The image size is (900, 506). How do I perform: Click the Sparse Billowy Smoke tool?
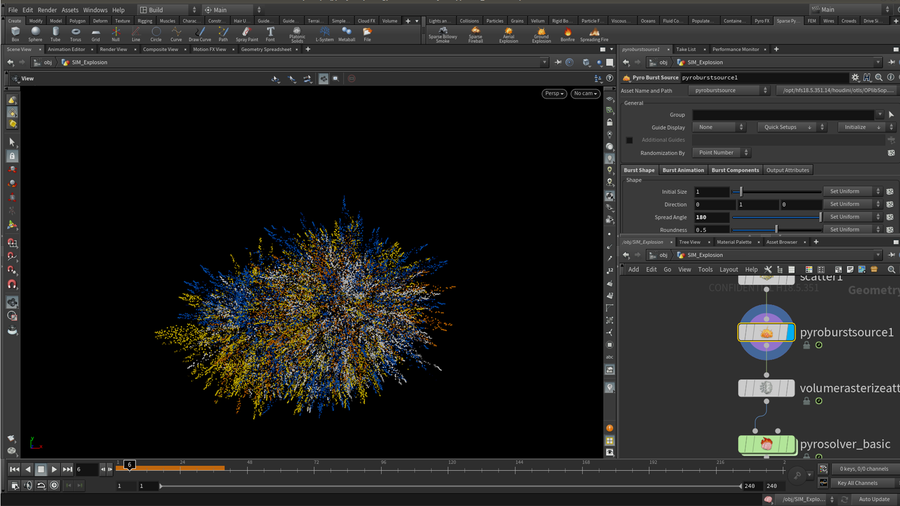click(443, 34)
